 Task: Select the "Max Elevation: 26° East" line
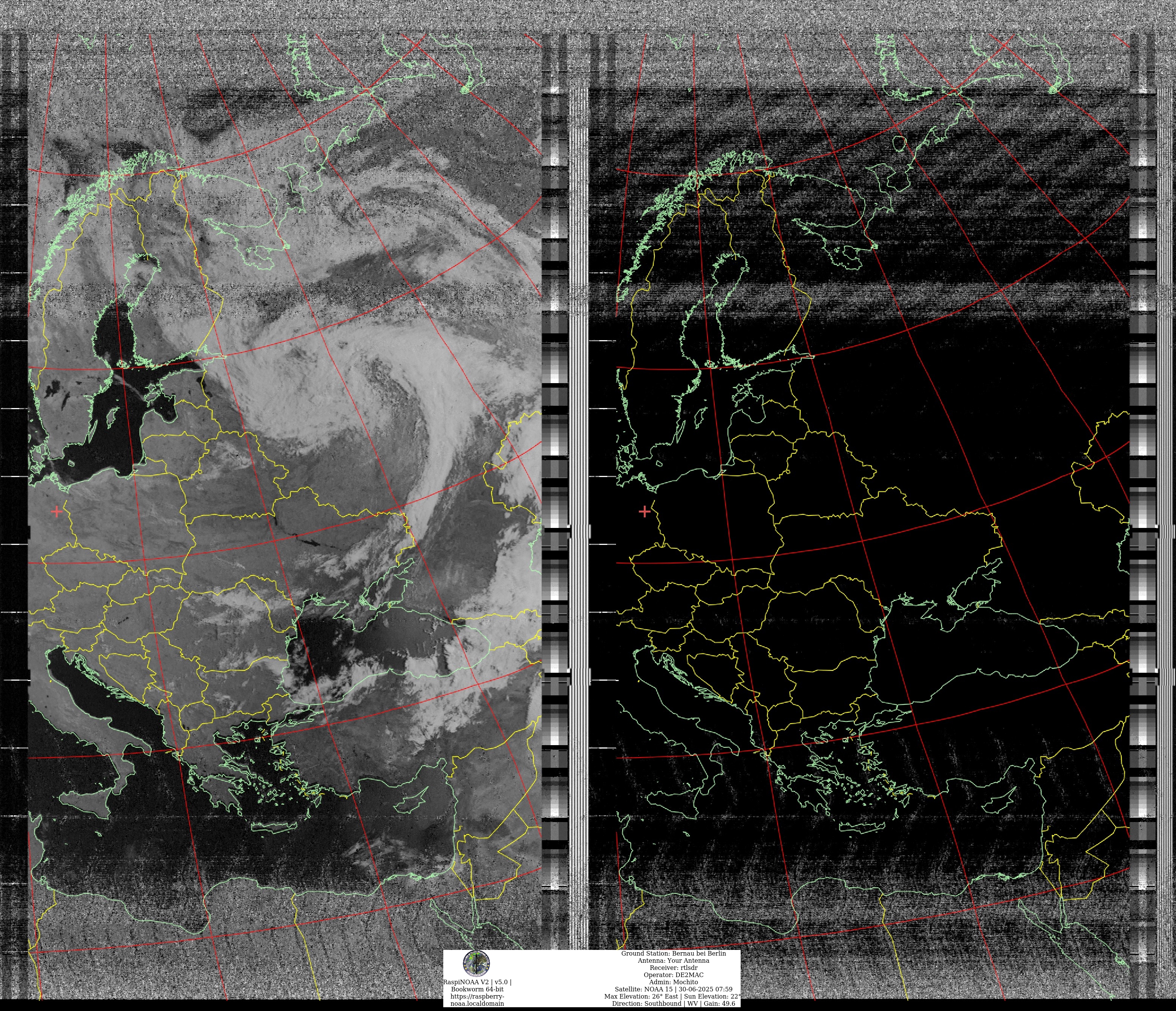coord(641,996)
